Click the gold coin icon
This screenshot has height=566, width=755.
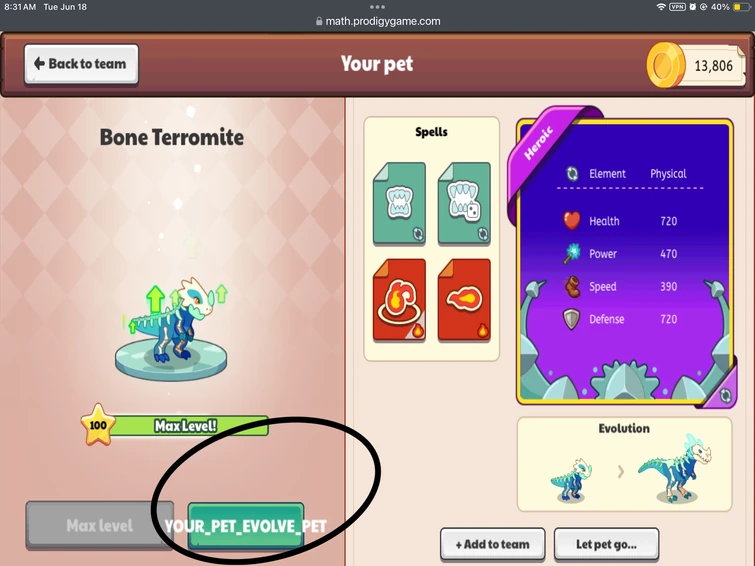point(665,65)
